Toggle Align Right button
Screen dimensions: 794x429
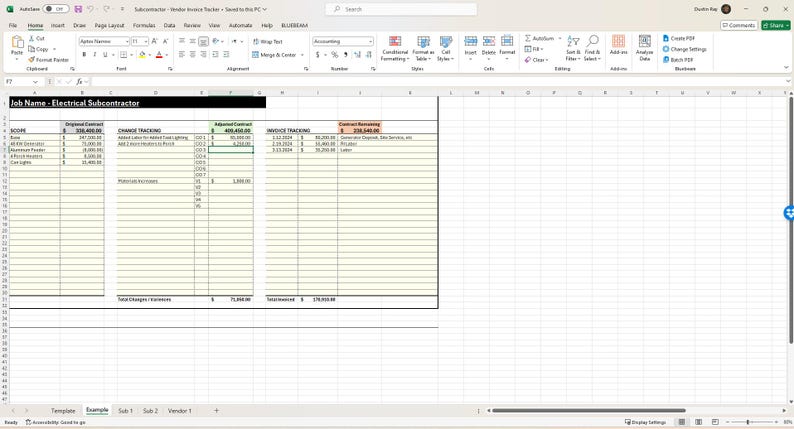tap(203, 55)
